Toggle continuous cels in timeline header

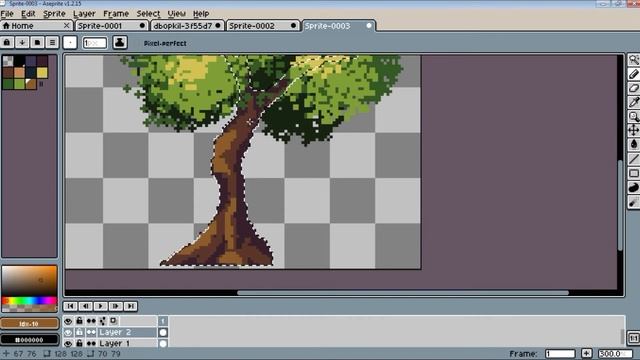(x=91, y=321)
